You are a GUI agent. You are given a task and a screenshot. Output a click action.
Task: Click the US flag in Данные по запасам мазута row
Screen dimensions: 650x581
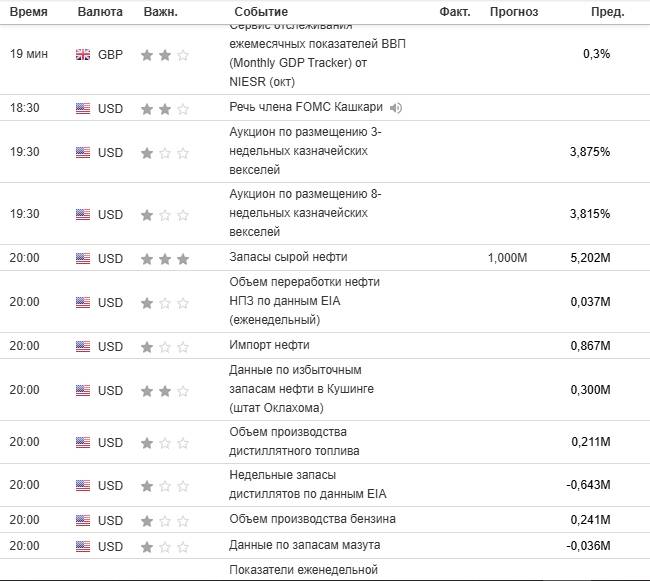coord(83,547)
